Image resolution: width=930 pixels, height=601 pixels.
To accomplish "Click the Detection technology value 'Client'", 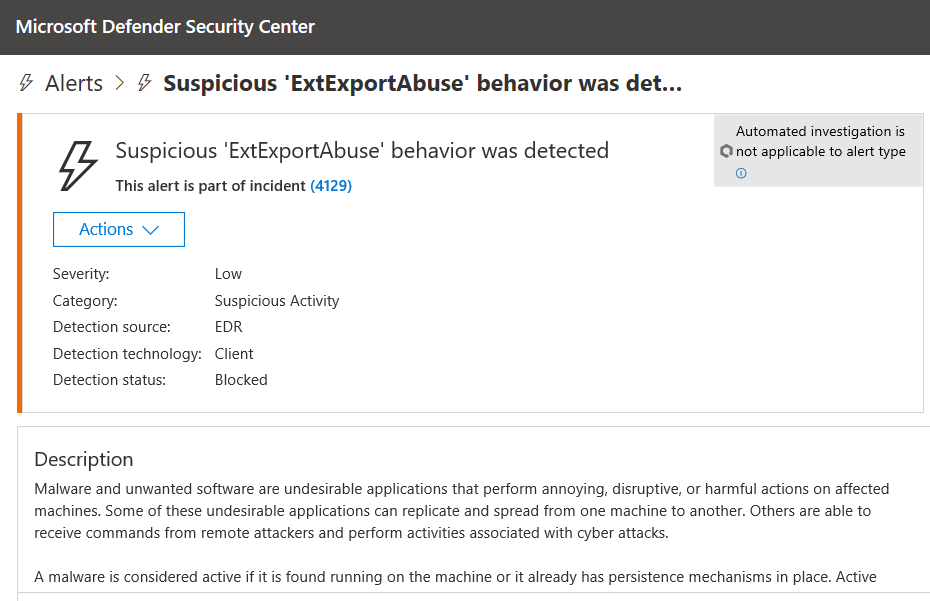I will pyautogui.click(x=234, y=354).
